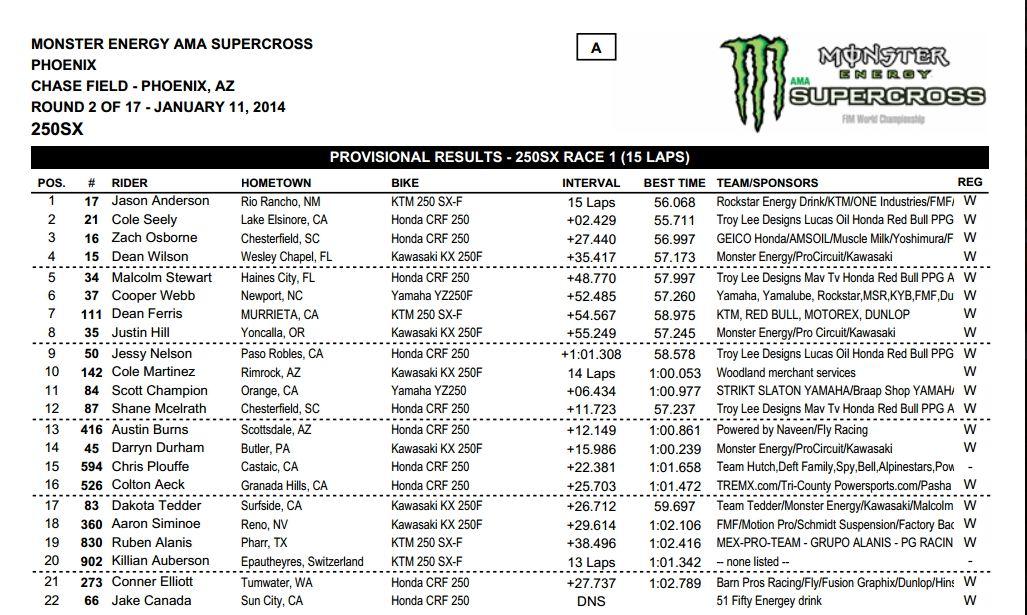The image size is (1027, 615).
Task: Click the Monster Energy claw logo
Action: point(753,81)
